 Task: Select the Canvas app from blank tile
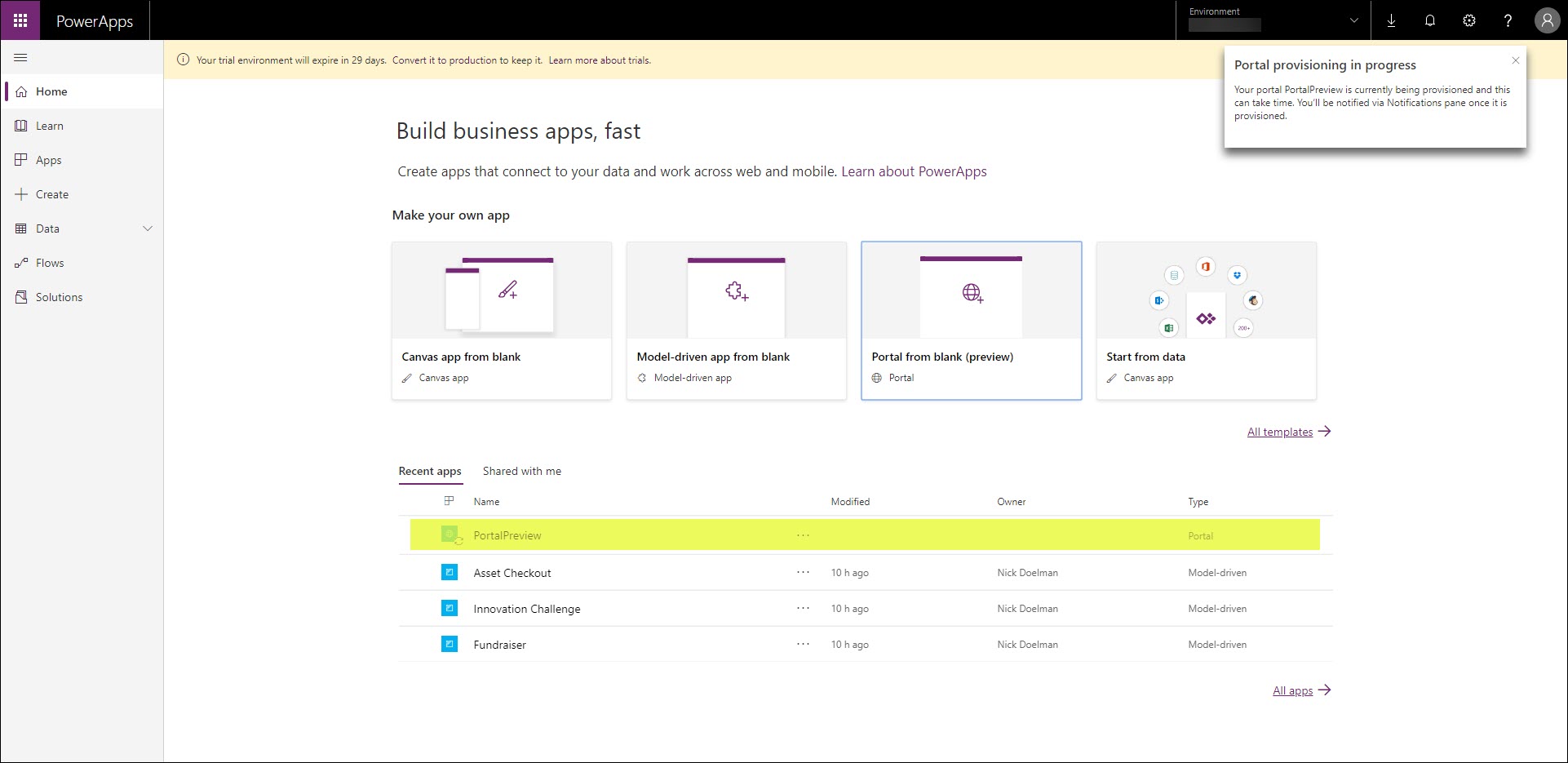coord(501,320)
